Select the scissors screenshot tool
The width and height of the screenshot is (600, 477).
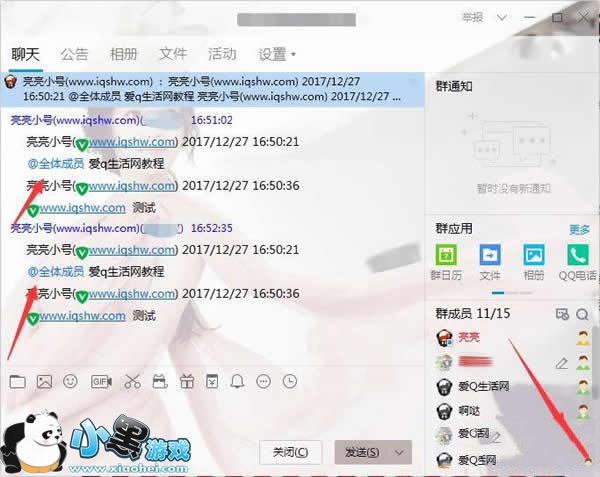132,381
